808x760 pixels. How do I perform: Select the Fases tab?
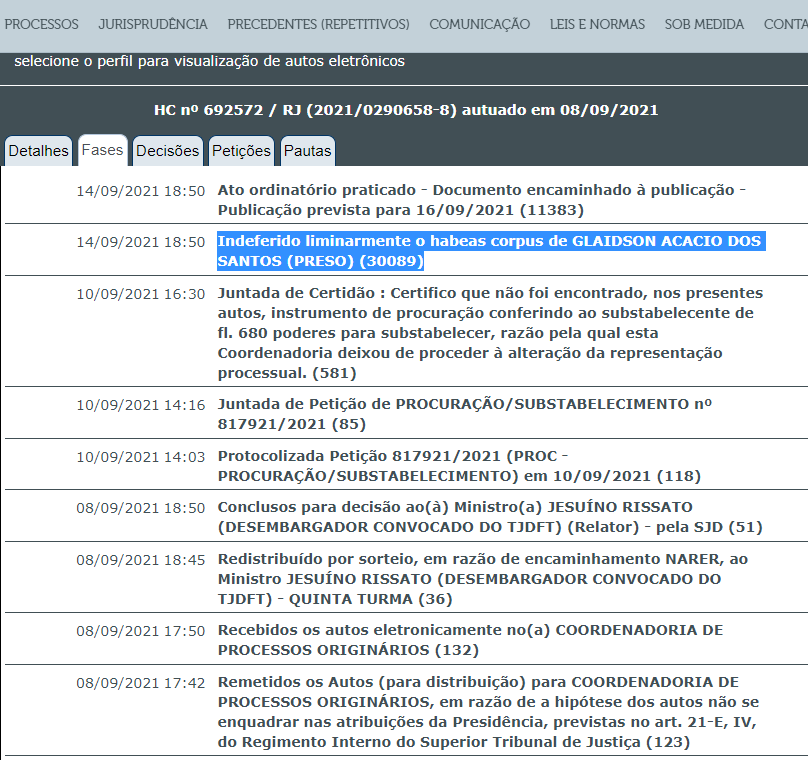(x=103, y=150)
